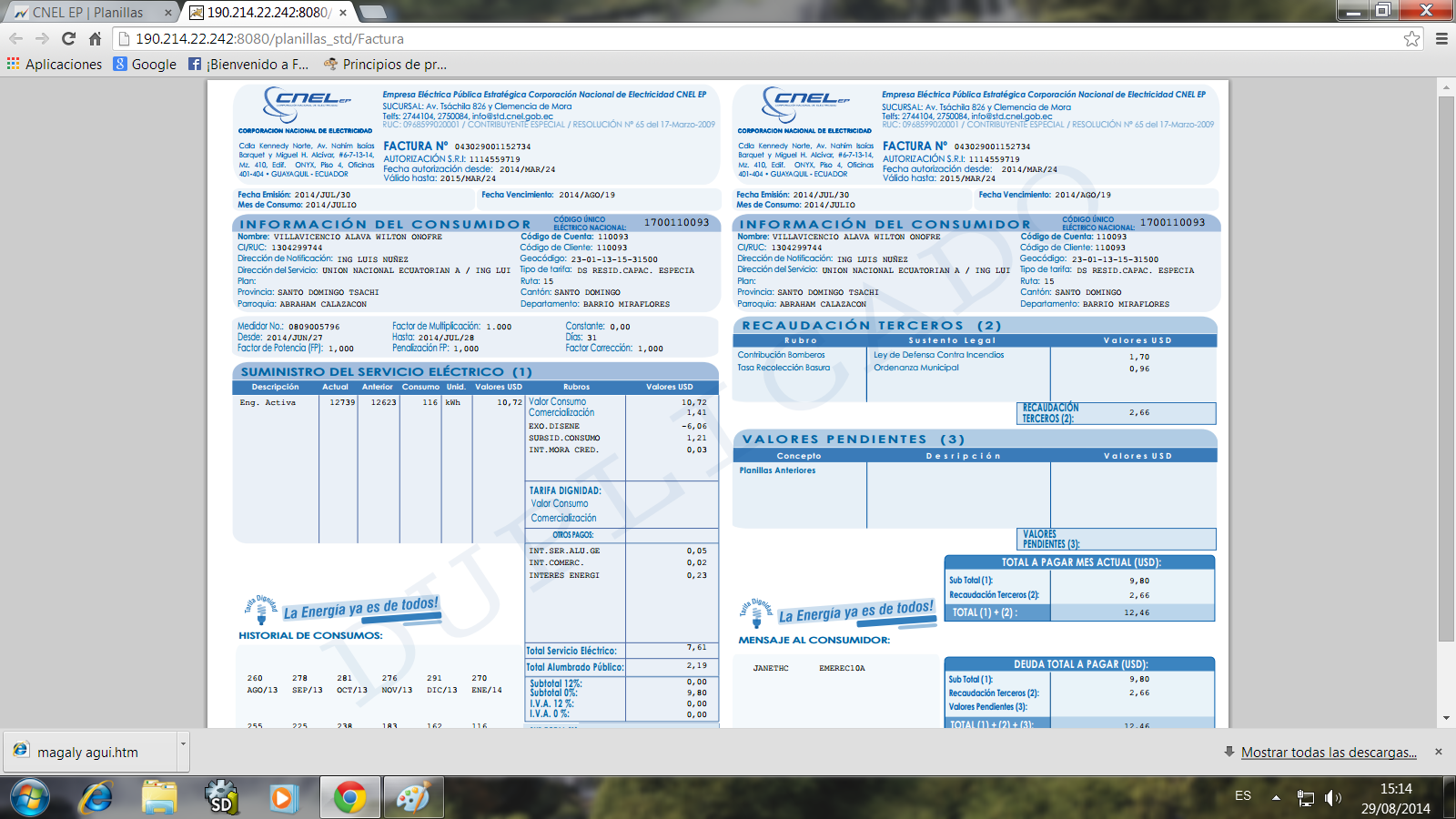Screen dimensions: 1456x819
Task: Bookmark this page with the star icon
Action: [x=1411, y=39]
